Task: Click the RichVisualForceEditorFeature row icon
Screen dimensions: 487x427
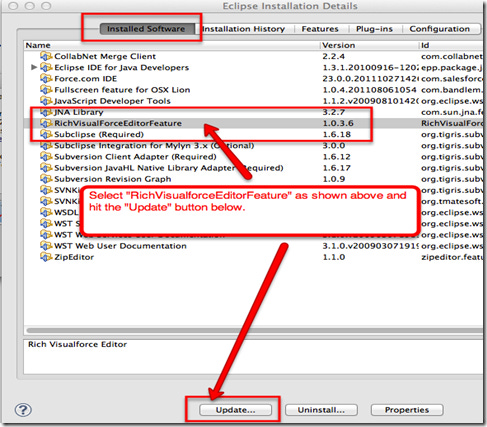Action: 46,123
